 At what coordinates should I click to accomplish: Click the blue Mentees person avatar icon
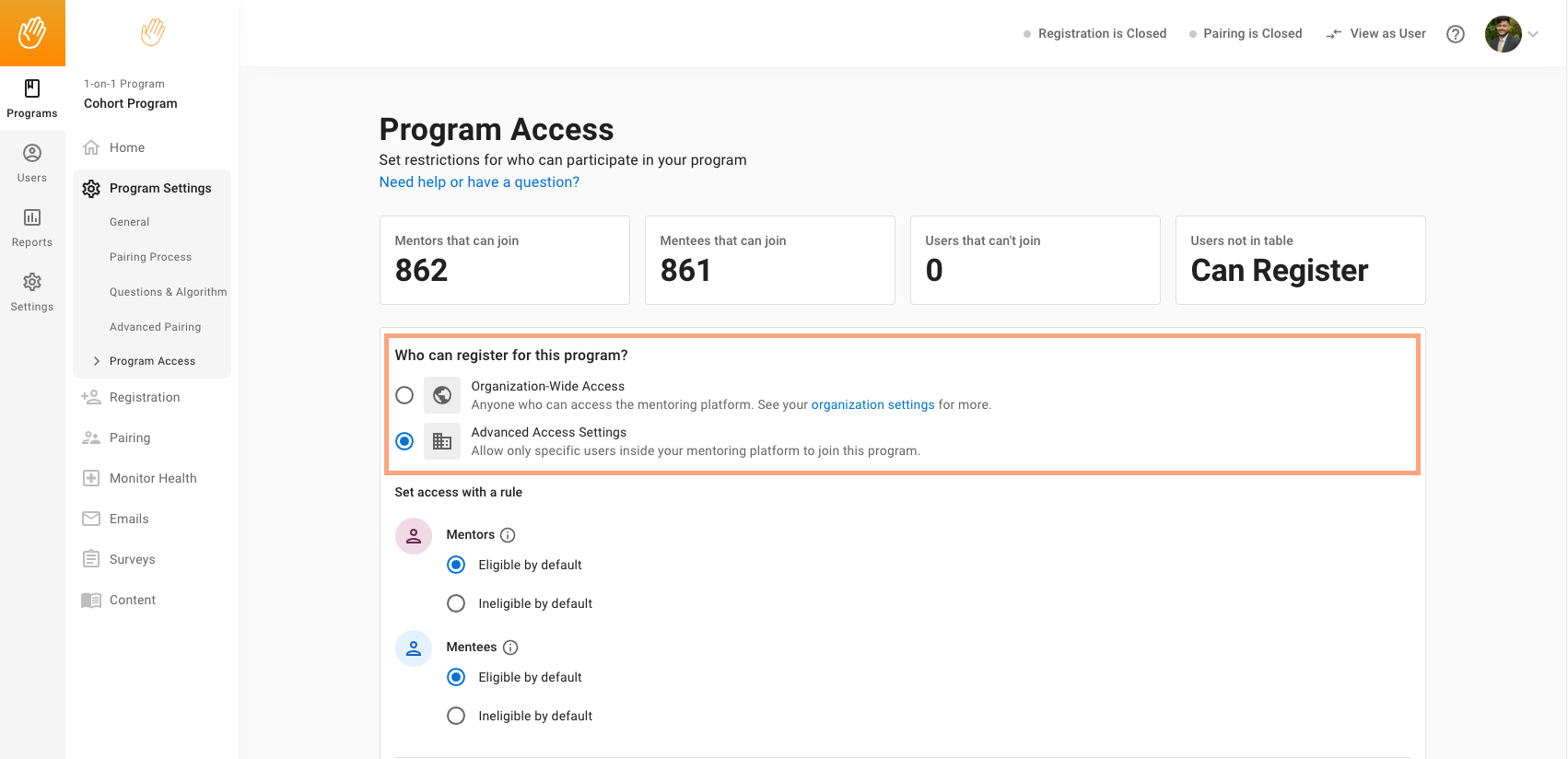coord(414,648)
